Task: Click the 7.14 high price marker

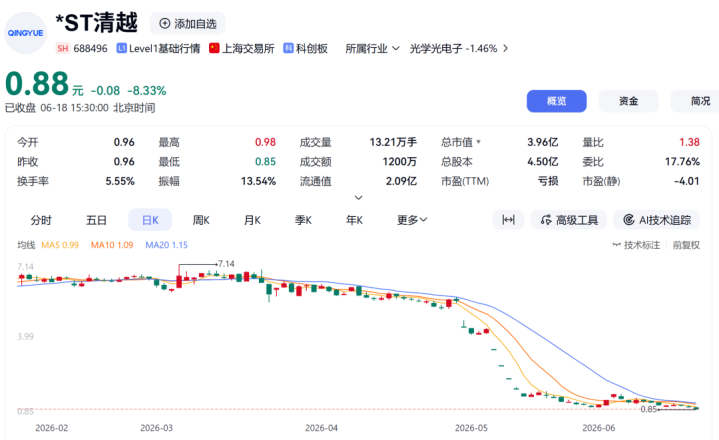Action: point(226,264)
